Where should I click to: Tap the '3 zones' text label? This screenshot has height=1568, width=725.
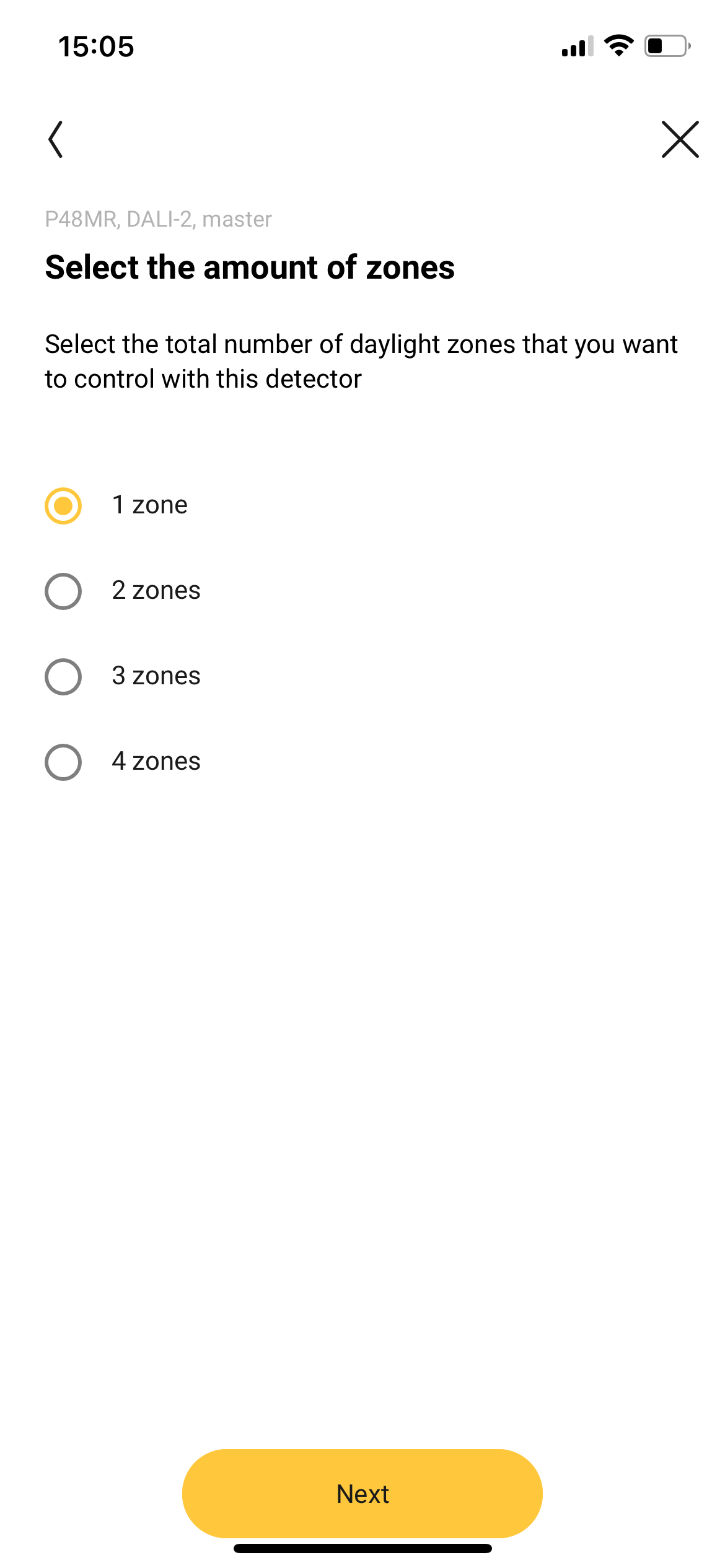pyautogui.click(x=156, y=676)
